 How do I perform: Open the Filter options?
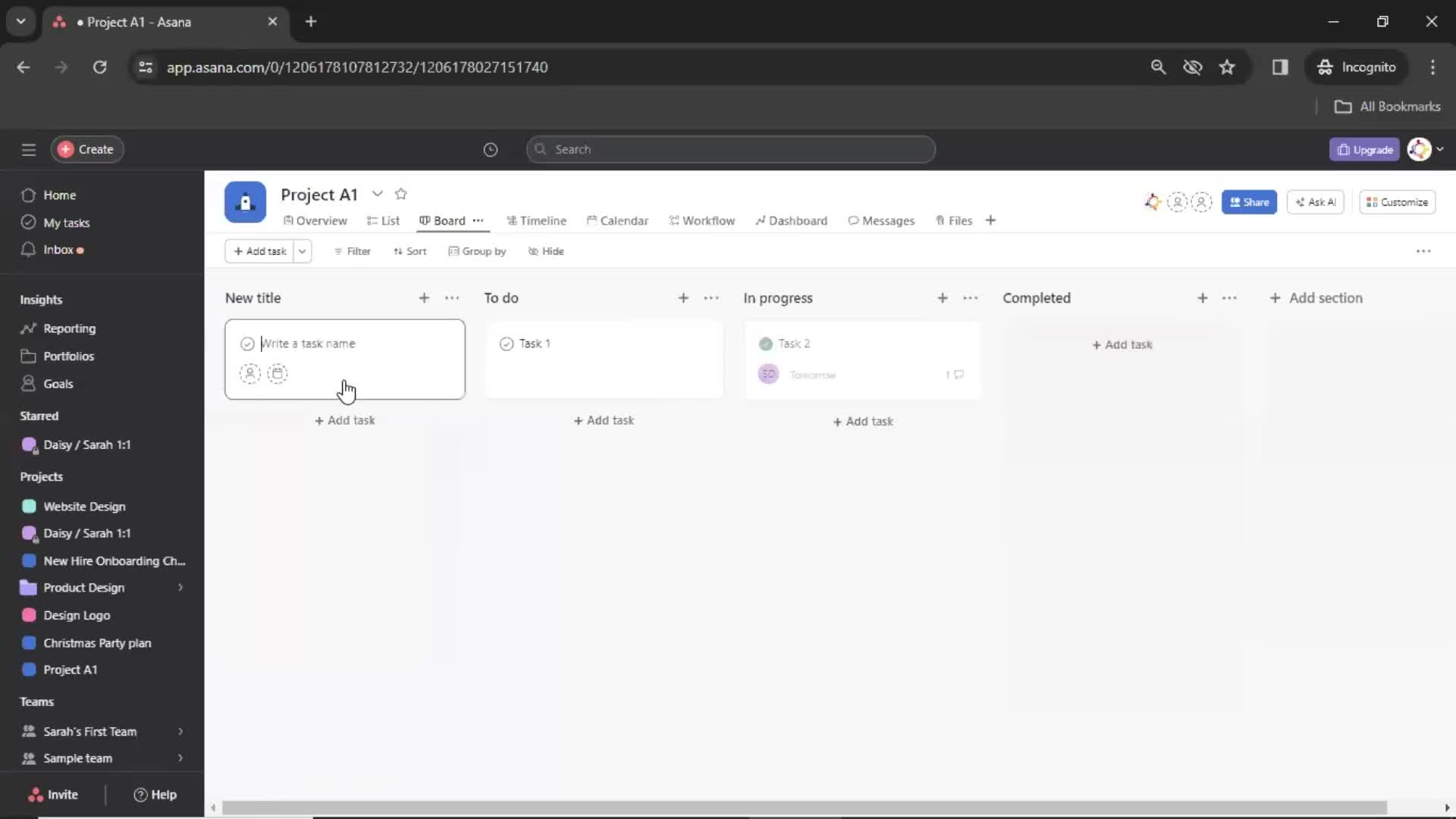[x=351, y=251]
